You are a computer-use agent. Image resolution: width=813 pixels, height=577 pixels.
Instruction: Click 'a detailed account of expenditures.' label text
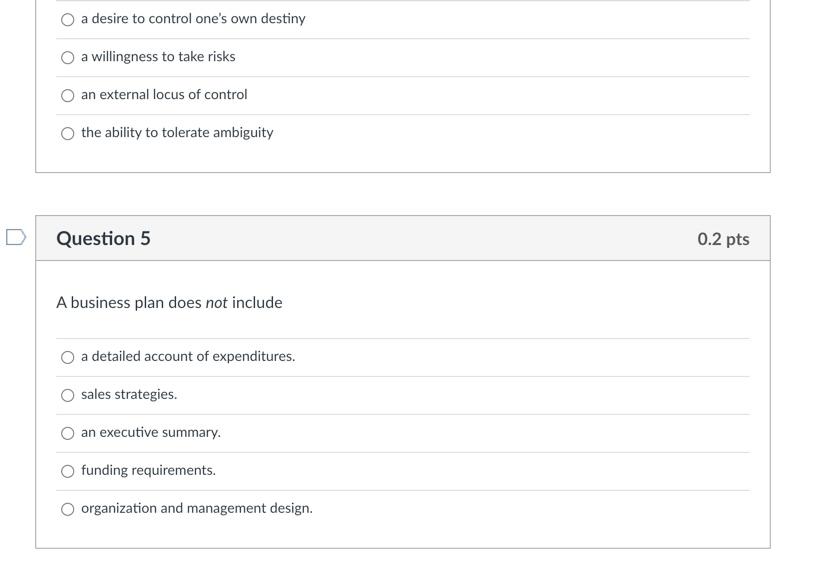[188, 356]
